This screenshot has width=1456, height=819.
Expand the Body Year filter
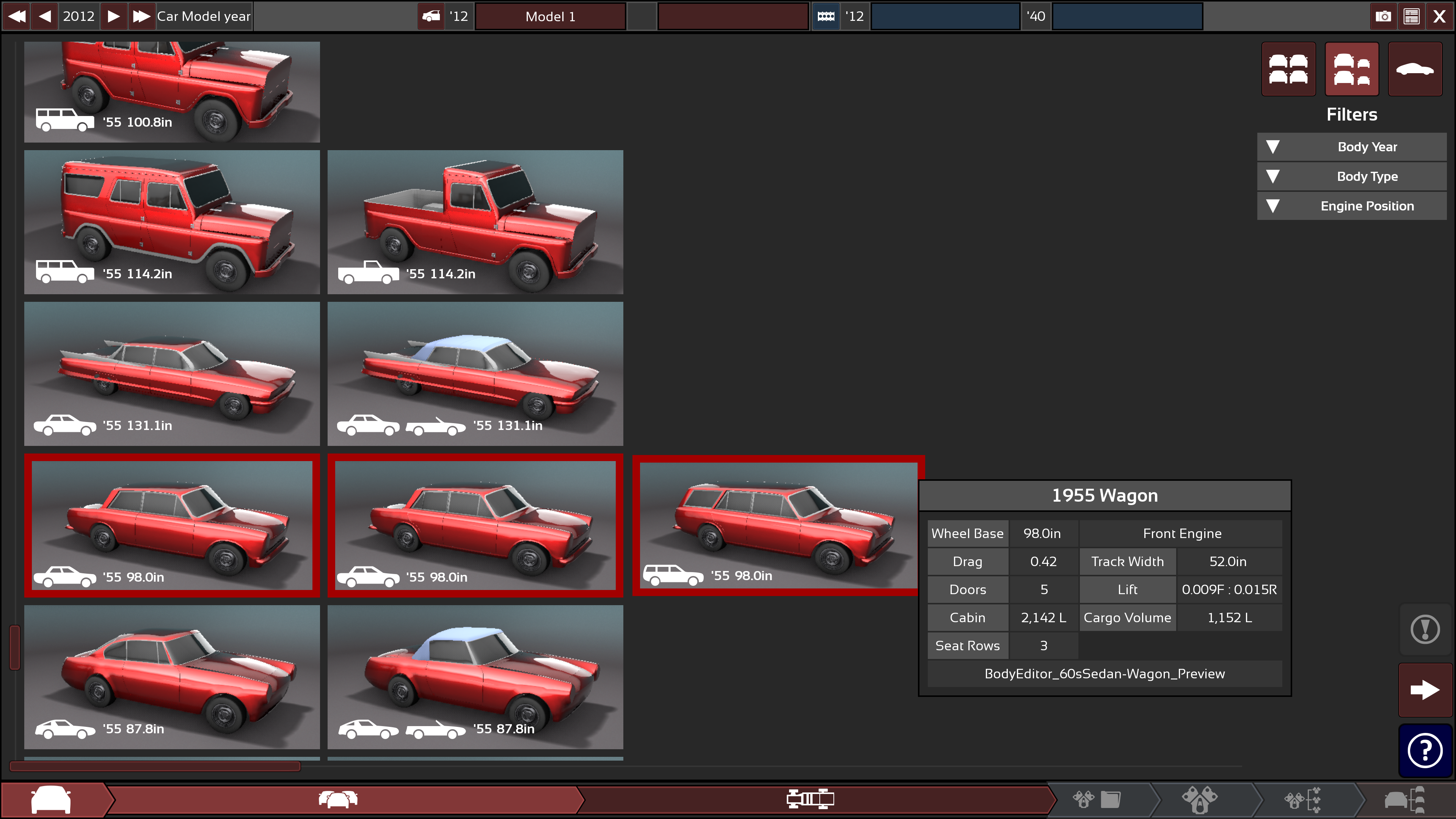[x=1351, y=147]
